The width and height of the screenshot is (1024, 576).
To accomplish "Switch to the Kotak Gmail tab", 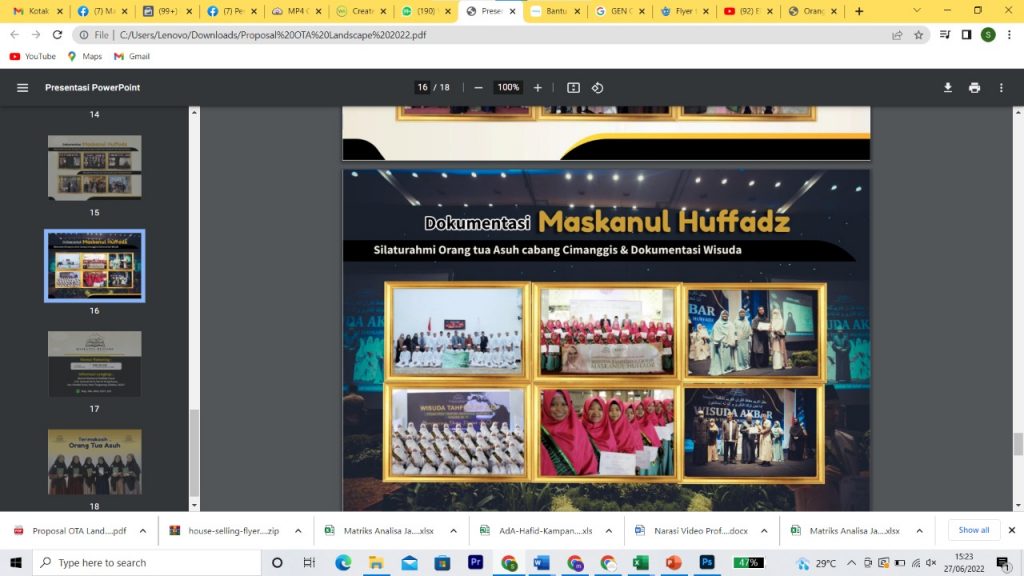I will [x=37, y=11].
